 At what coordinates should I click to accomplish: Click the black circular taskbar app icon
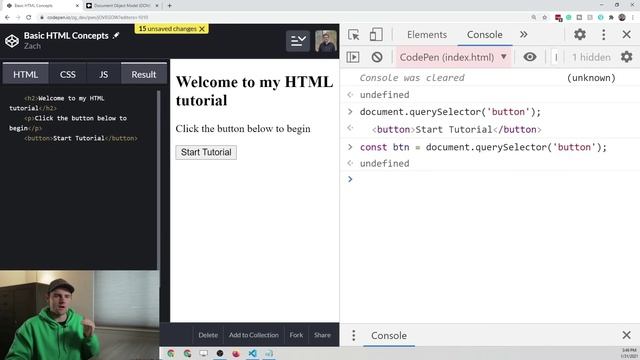click(220, 353)
